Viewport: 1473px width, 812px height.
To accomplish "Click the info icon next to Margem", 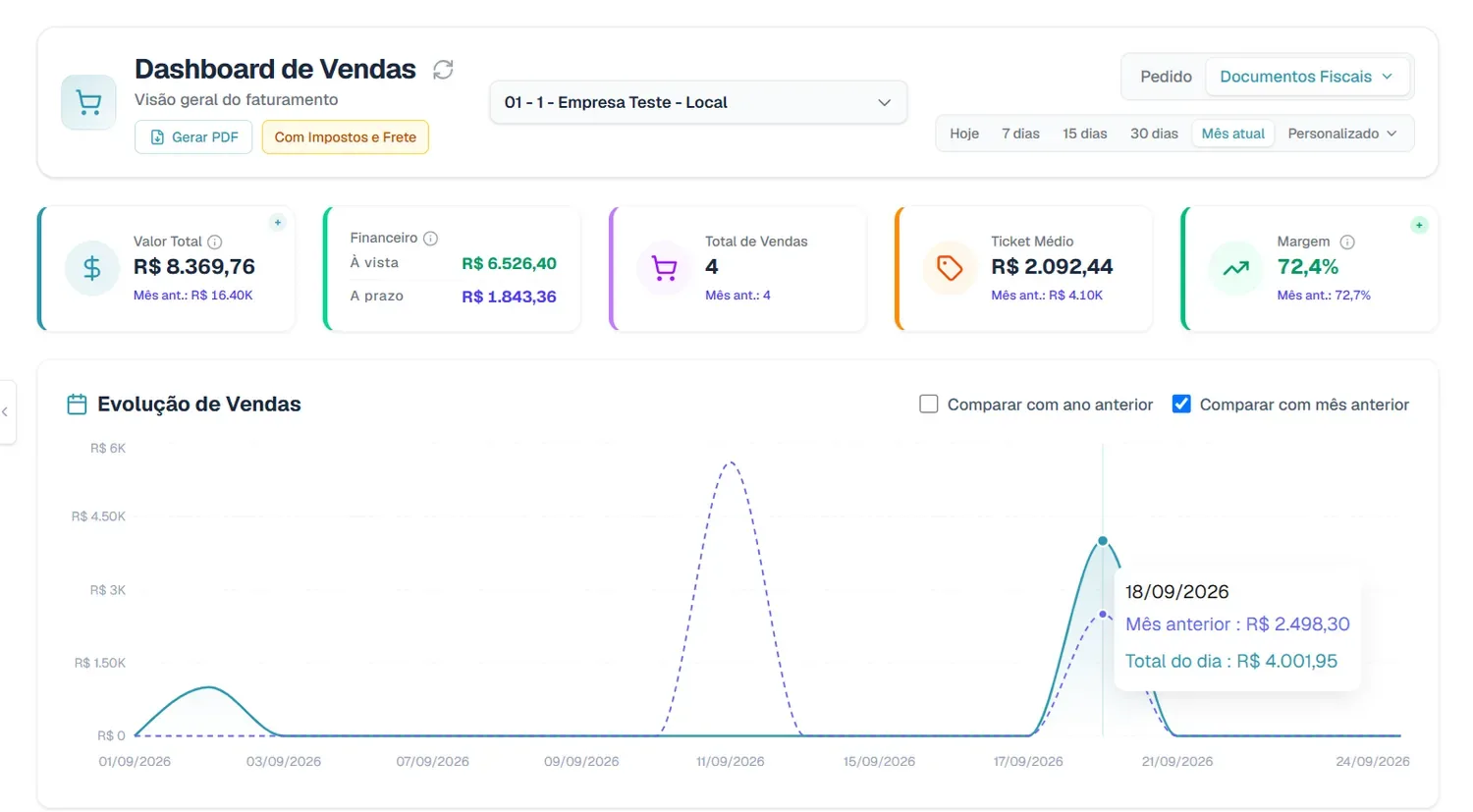I will 1347,242.
